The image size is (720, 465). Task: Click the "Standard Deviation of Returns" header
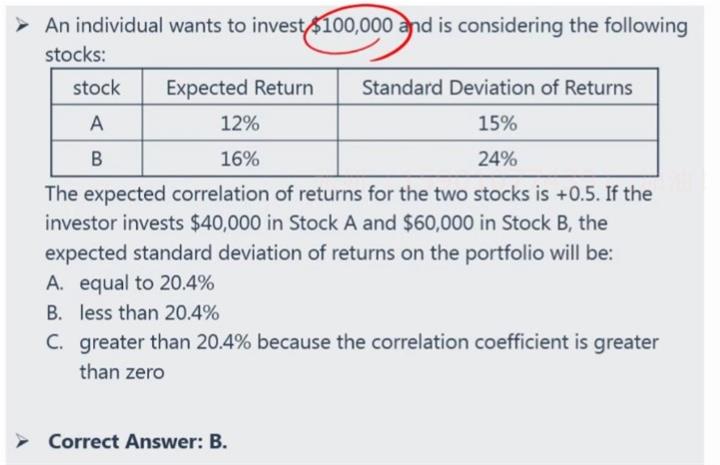click(497, 88)
